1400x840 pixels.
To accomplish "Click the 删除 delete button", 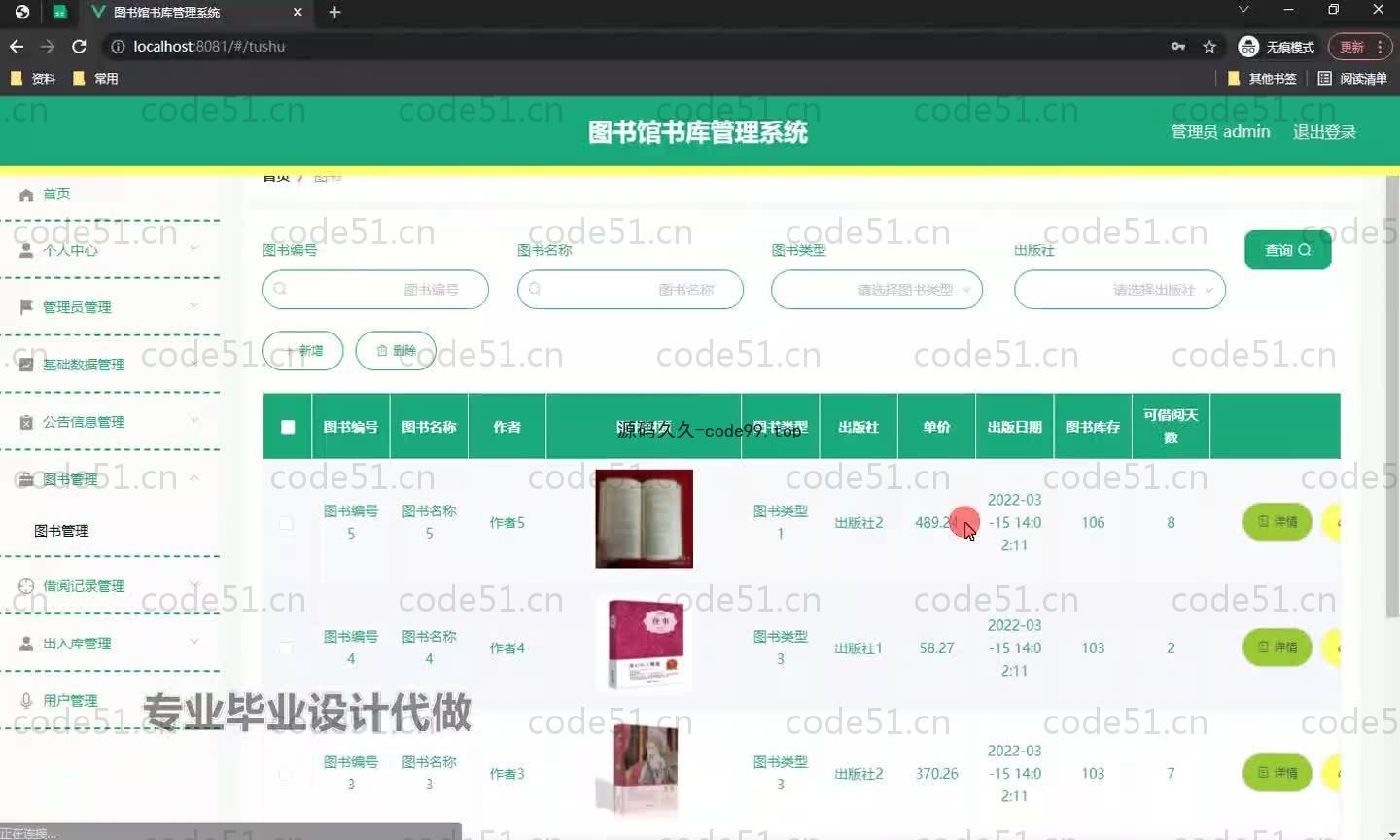I will 396,351.
